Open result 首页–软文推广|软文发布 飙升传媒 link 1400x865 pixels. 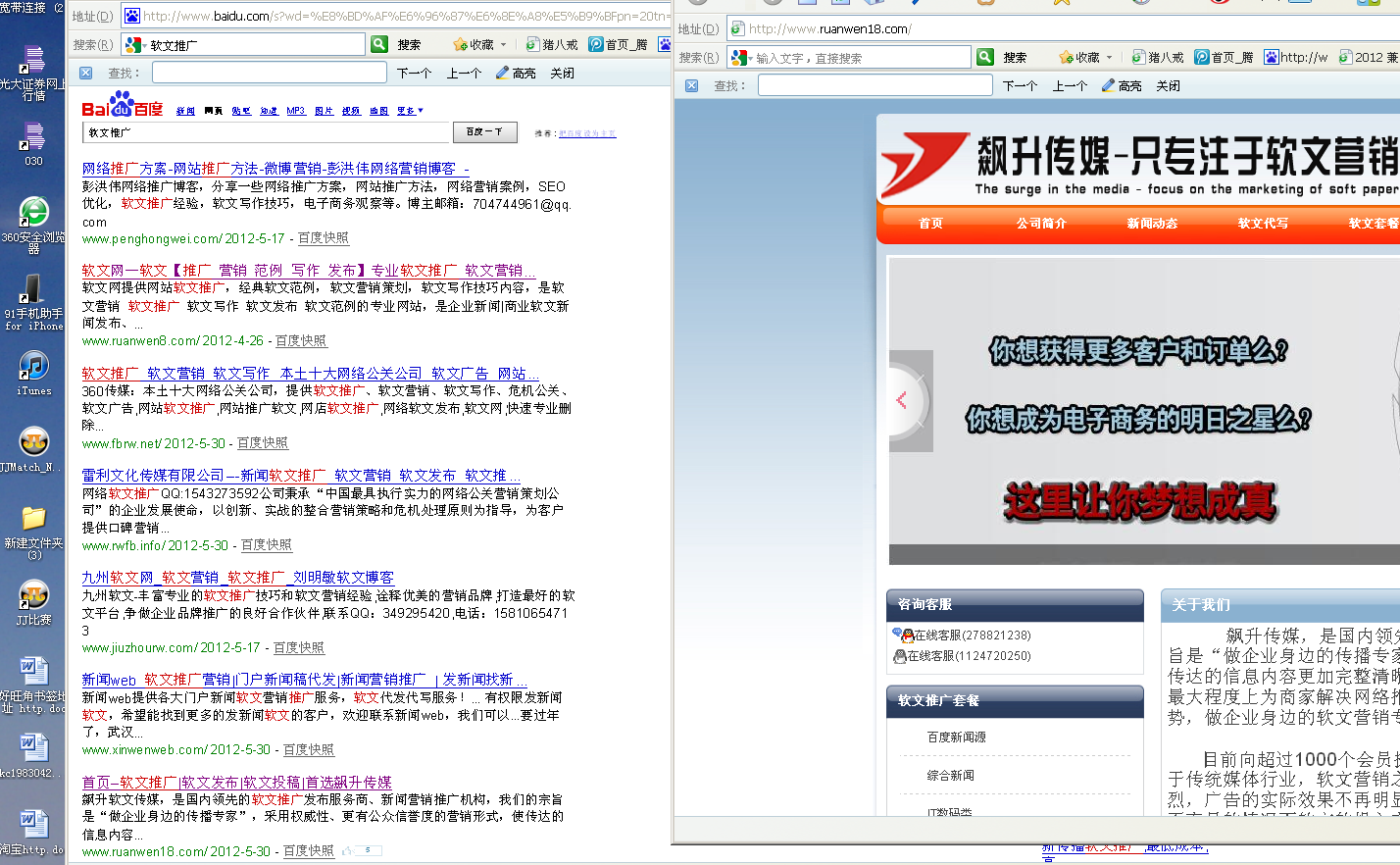click(x=237, y=783)
